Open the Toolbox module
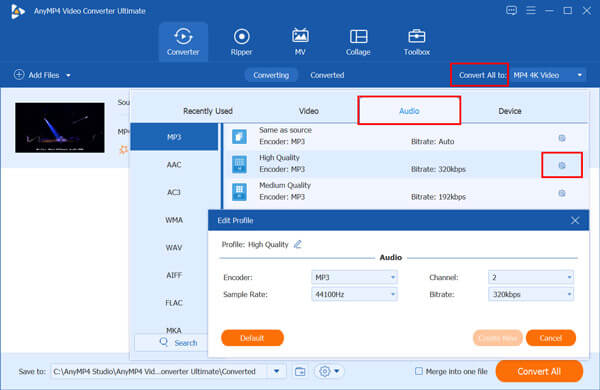This screenshot has height=390, width=600. point(417,42)
